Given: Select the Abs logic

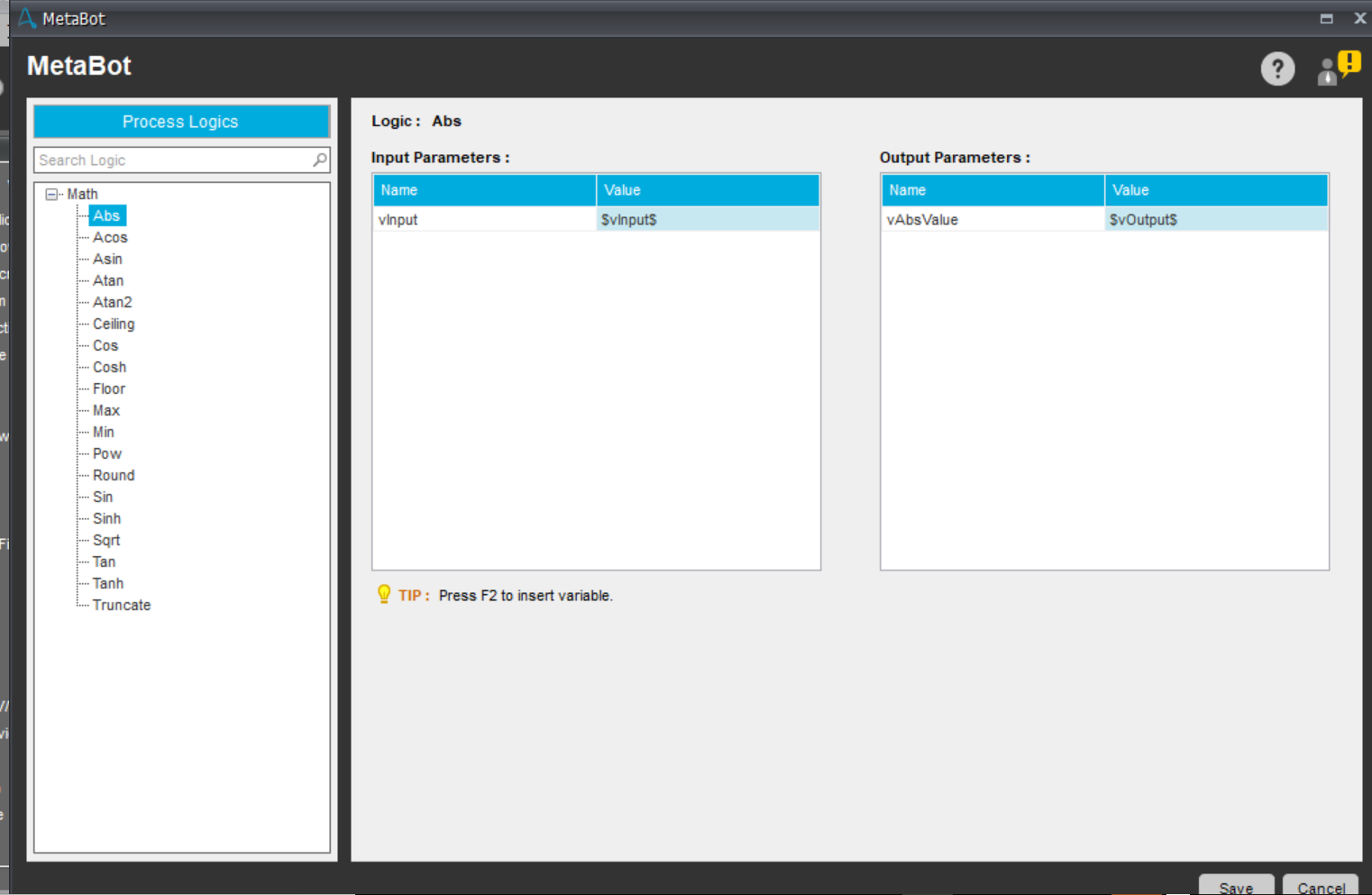Looking at the screenshot, I should pyautogui.click(x=107, y=215).
